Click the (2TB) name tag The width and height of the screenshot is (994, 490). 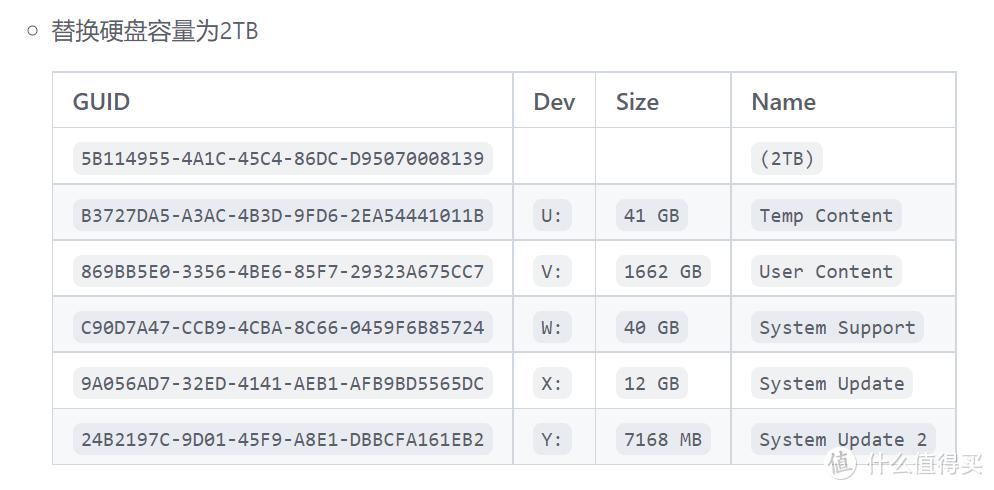[786, 159]
